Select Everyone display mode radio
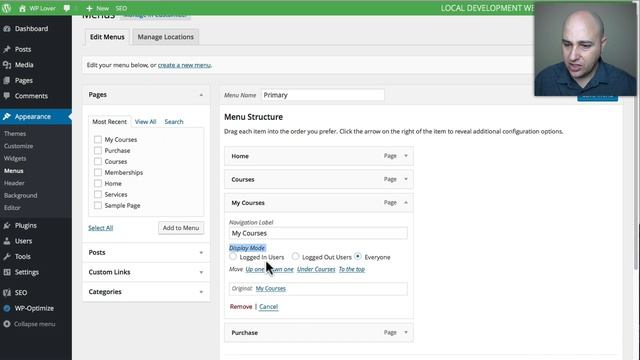Viewport: 640px width, 360px height. point(358,256)
